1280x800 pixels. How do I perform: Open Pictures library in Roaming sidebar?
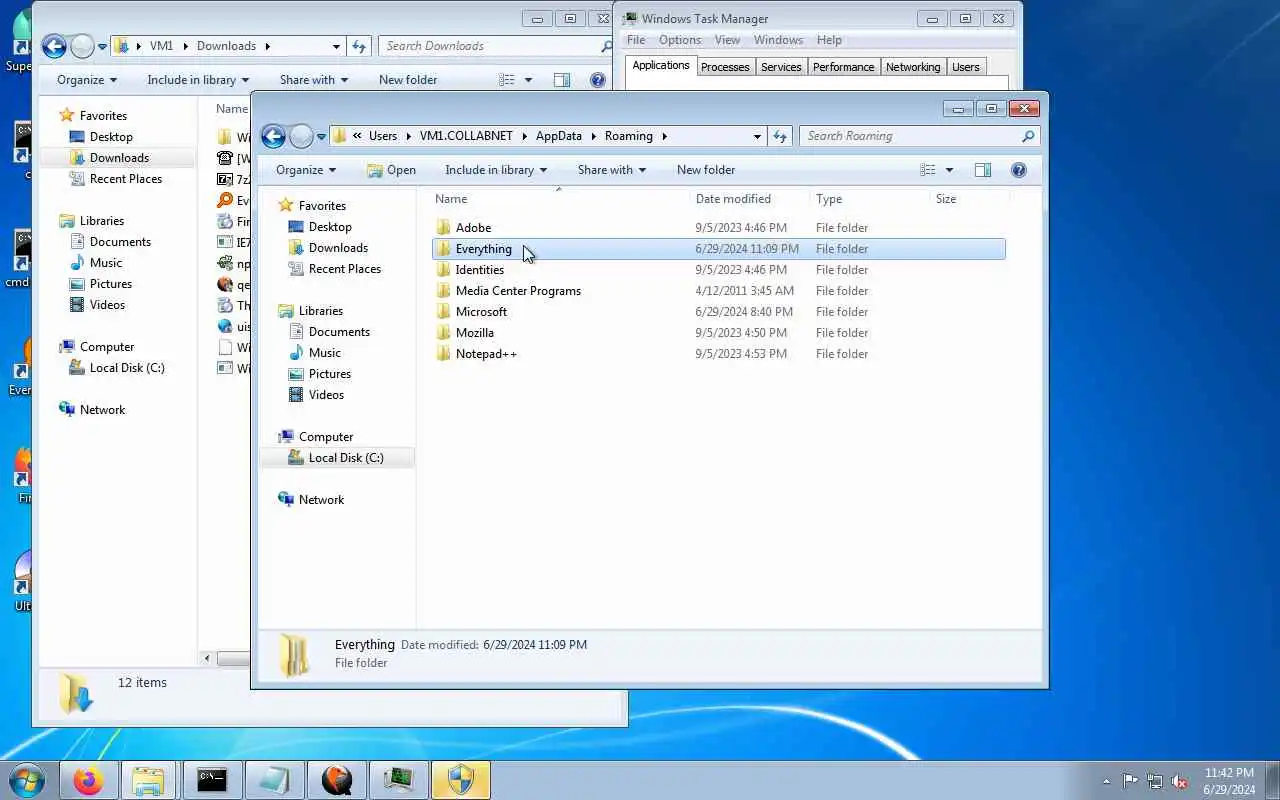pos(329,374)
